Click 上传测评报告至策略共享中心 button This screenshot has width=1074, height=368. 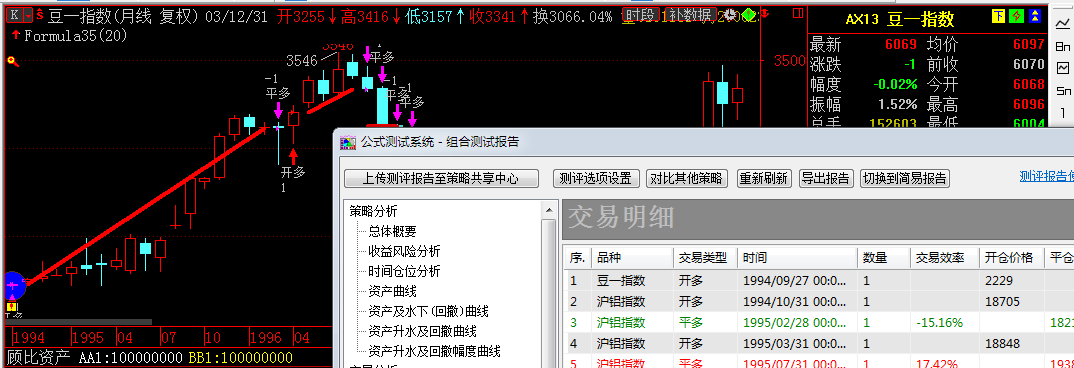tap(441, 178)
